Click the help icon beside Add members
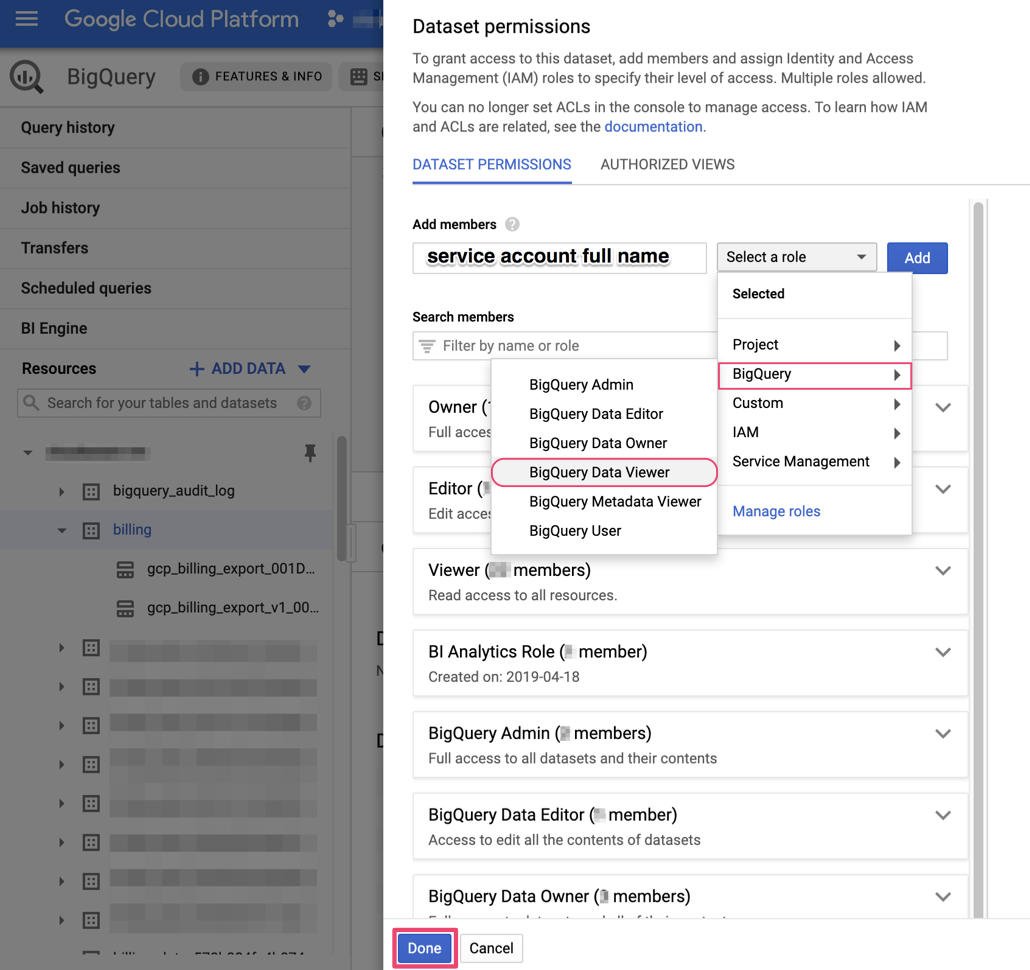The height and width of the screenshot is (970, 1030). pos(512,225)
